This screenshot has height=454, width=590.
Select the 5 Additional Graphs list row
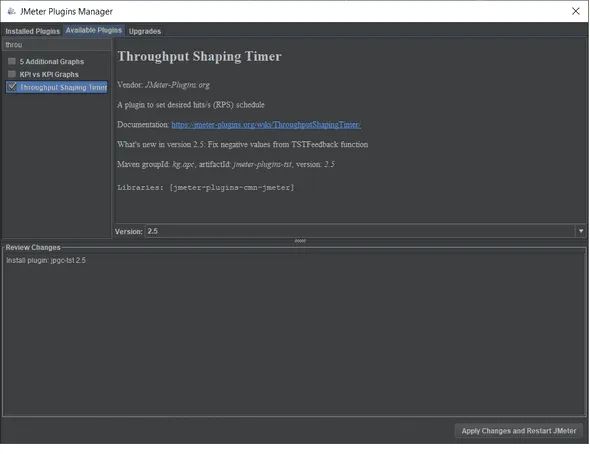point(56,61)
